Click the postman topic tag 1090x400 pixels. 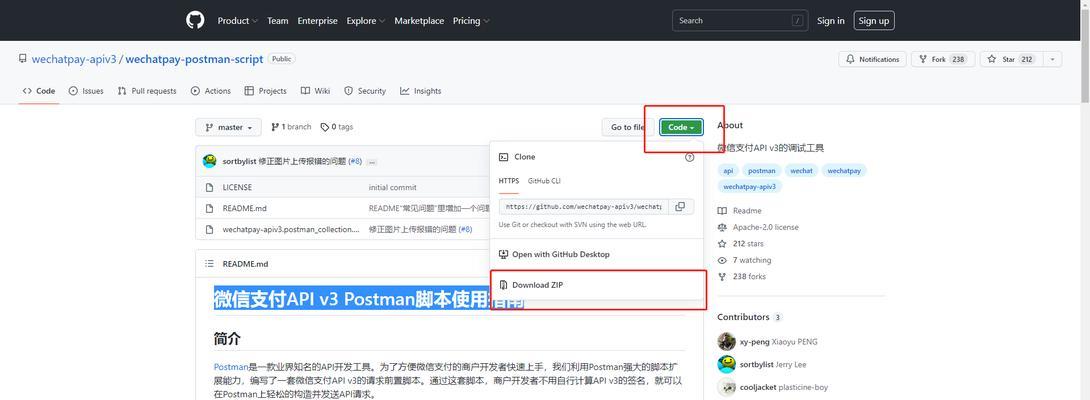[x=762, y=170]
